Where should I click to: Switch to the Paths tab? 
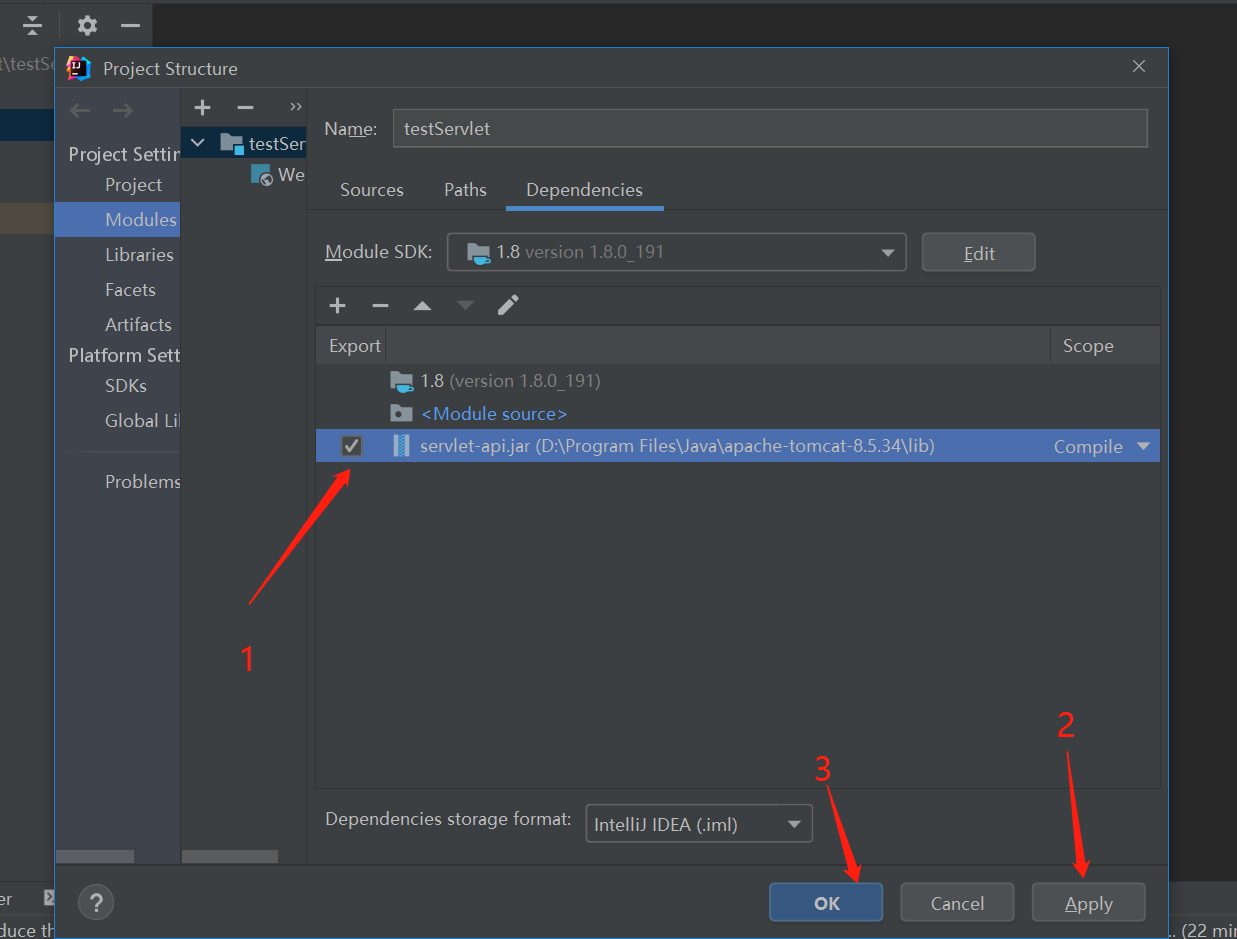tap(465, 190)
